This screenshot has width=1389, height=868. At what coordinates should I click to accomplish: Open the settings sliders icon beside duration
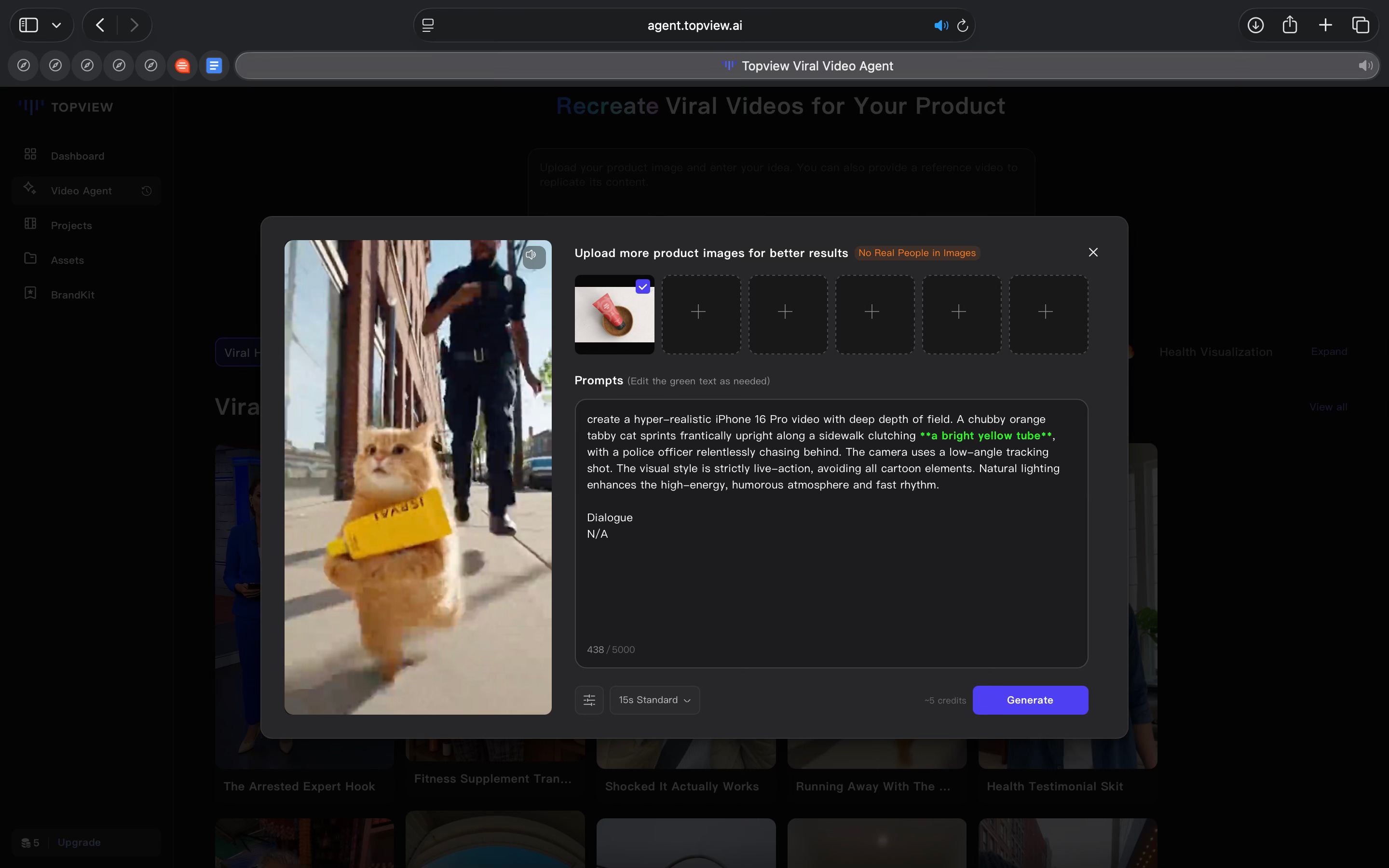point(589,700)
